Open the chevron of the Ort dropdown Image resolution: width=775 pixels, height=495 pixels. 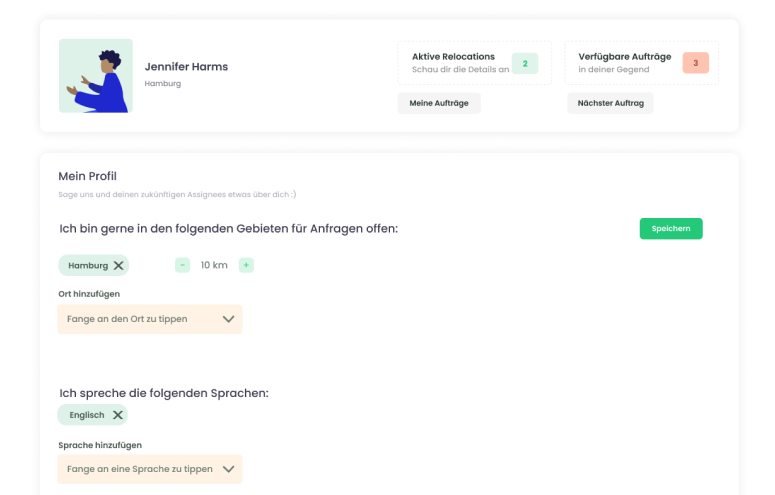tap(228, 319)
